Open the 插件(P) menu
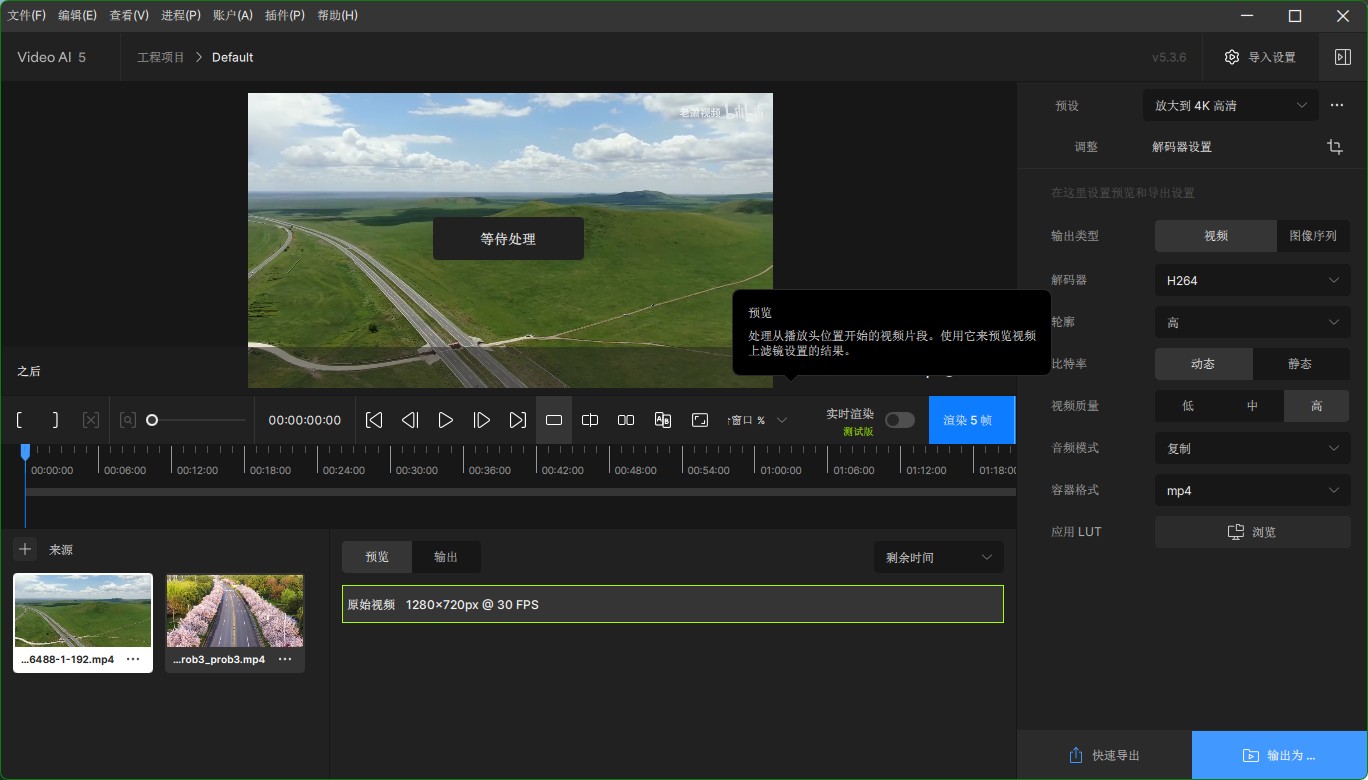Image resolution: width=1368 pixels, height=780 pixels. pos(285,15)
